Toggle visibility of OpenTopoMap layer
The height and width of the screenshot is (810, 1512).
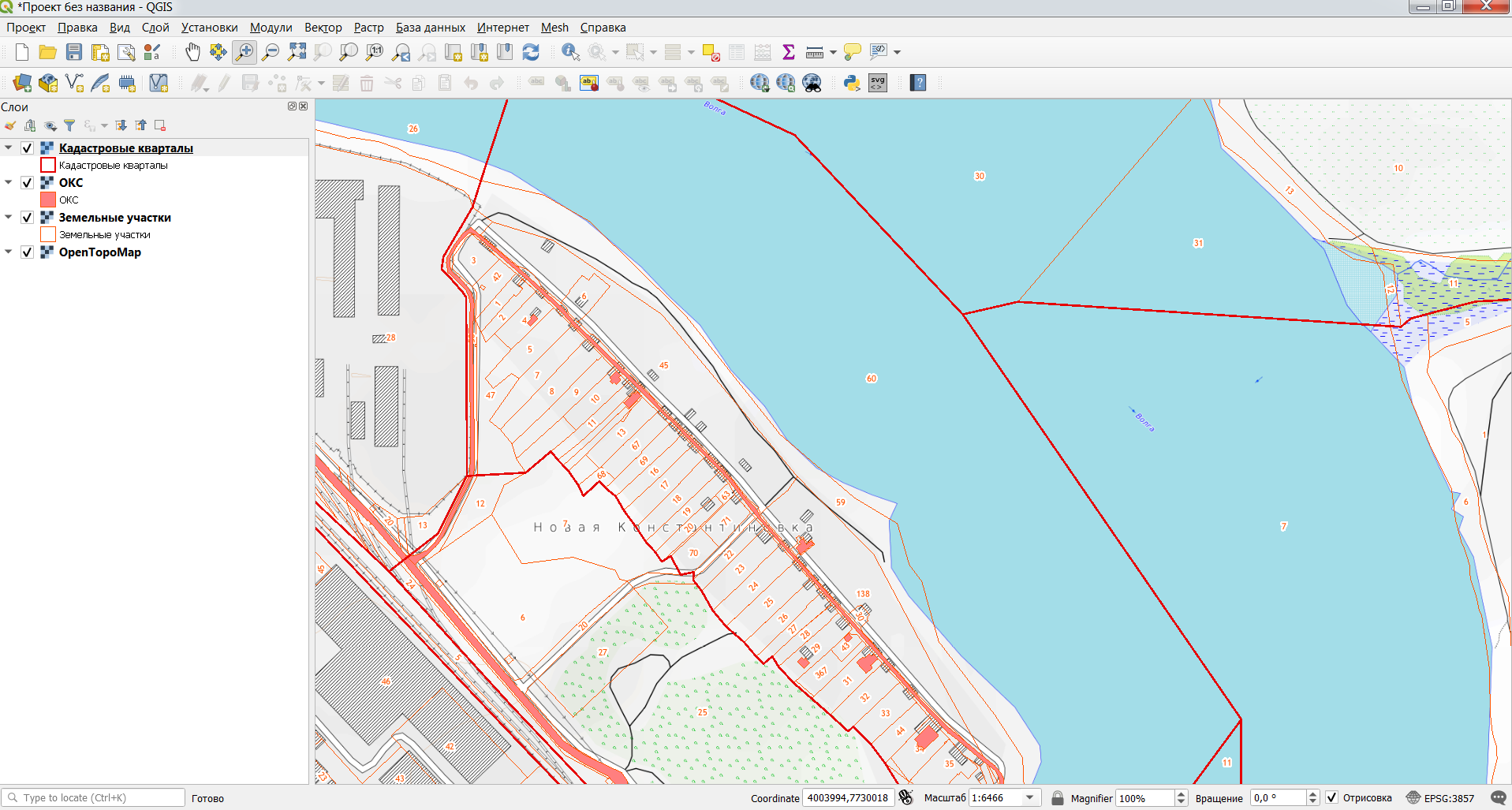(x=27, y=252)
